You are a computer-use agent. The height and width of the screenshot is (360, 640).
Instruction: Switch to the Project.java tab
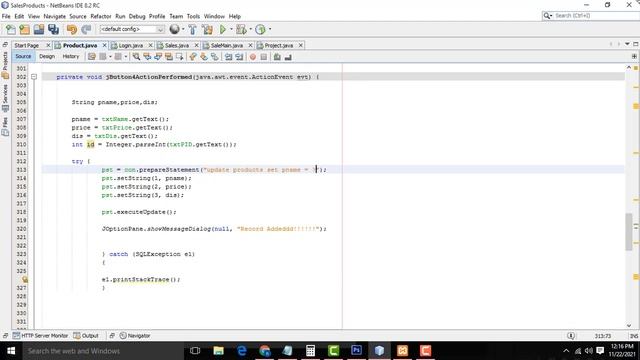279,45
